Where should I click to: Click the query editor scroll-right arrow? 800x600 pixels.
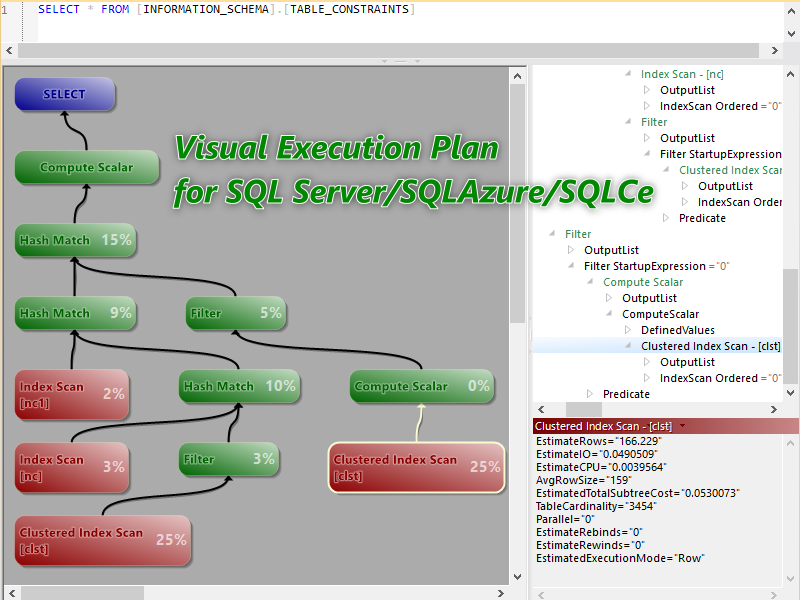coord(774,50)
